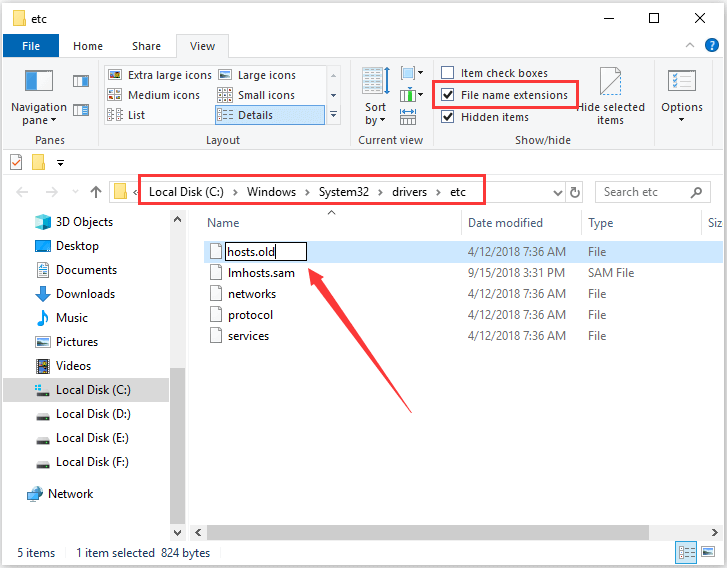Refresh the etc folder

[575, 192]
